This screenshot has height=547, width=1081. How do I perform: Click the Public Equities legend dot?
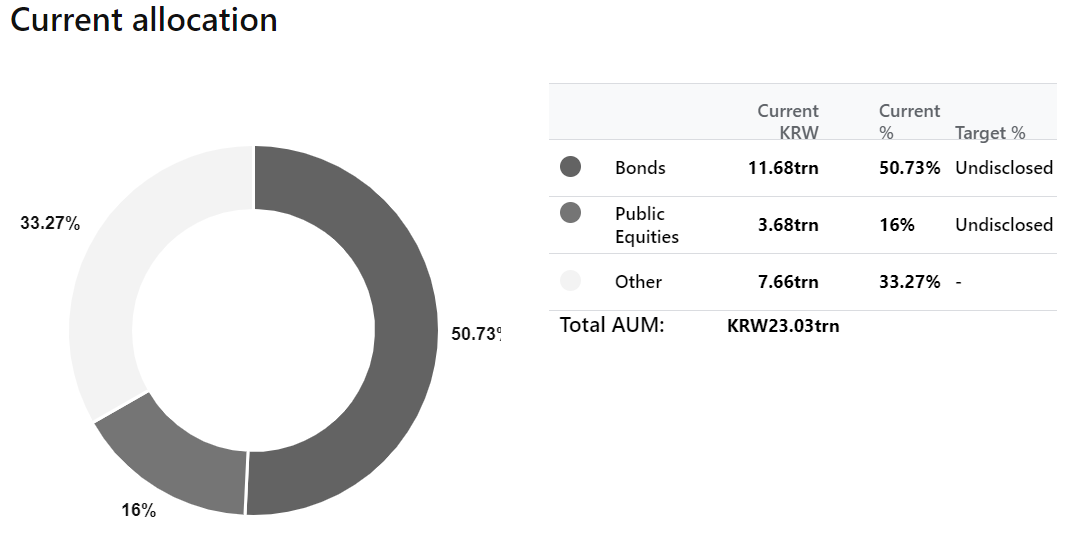tap(570, 212)
